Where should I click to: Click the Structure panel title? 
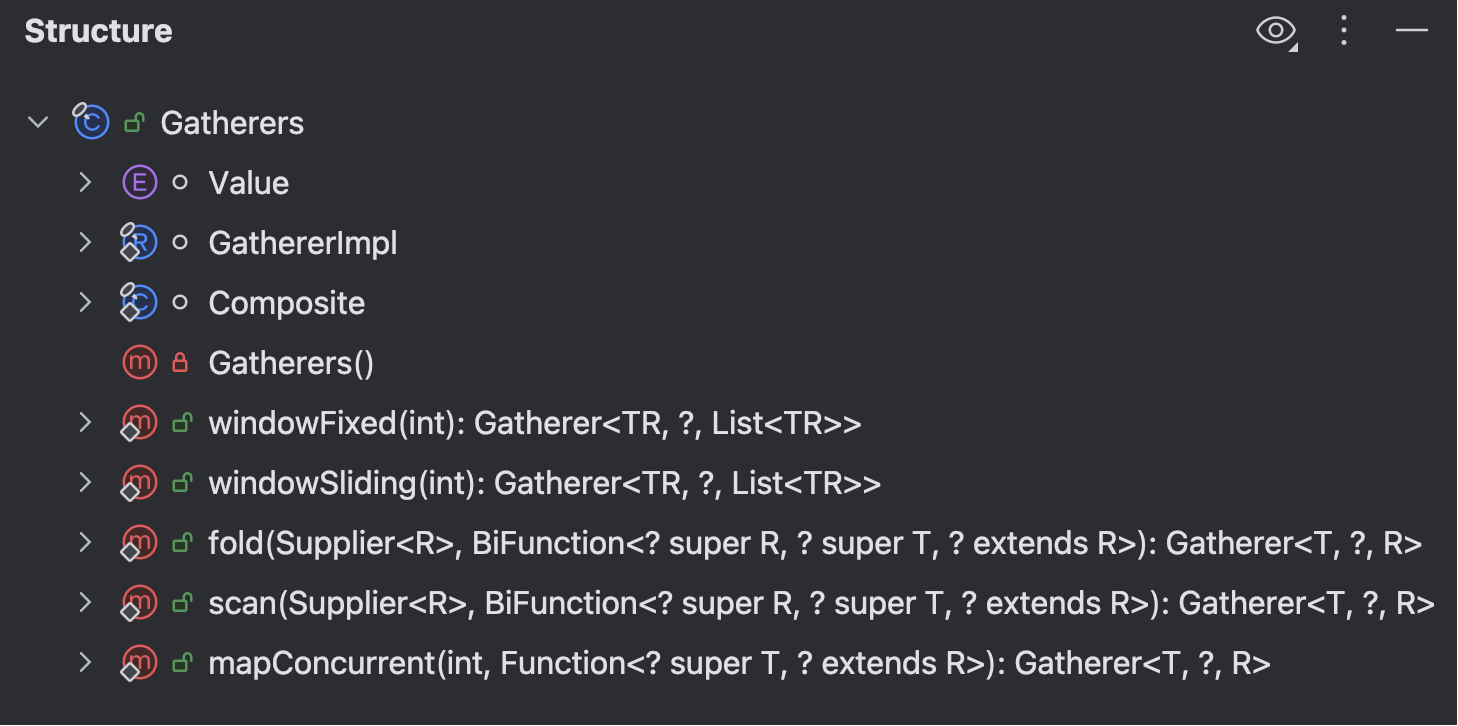(98, 32)
